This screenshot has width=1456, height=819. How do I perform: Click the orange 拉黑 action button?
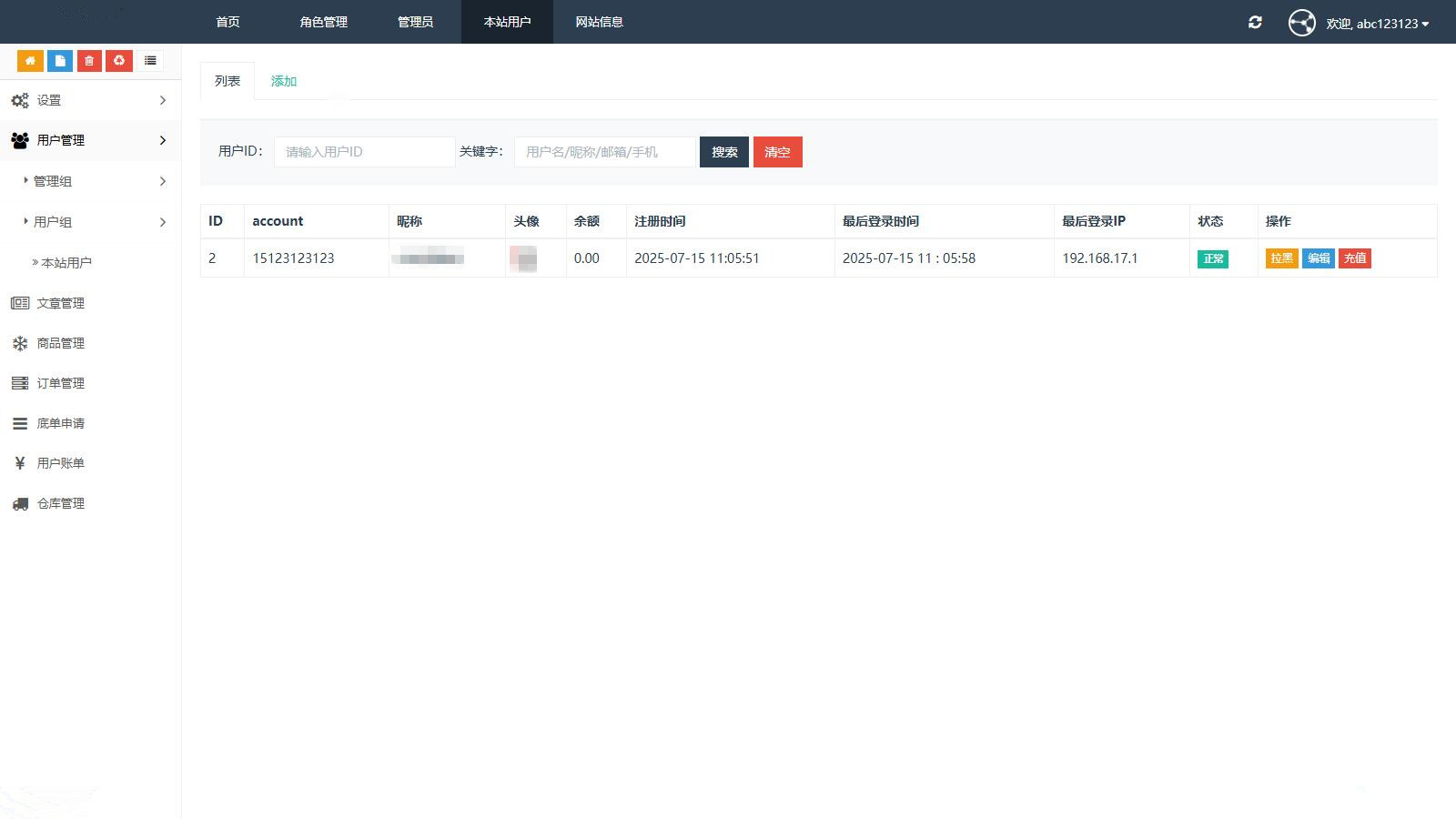pyautogui.click(x=1281, y=258)
